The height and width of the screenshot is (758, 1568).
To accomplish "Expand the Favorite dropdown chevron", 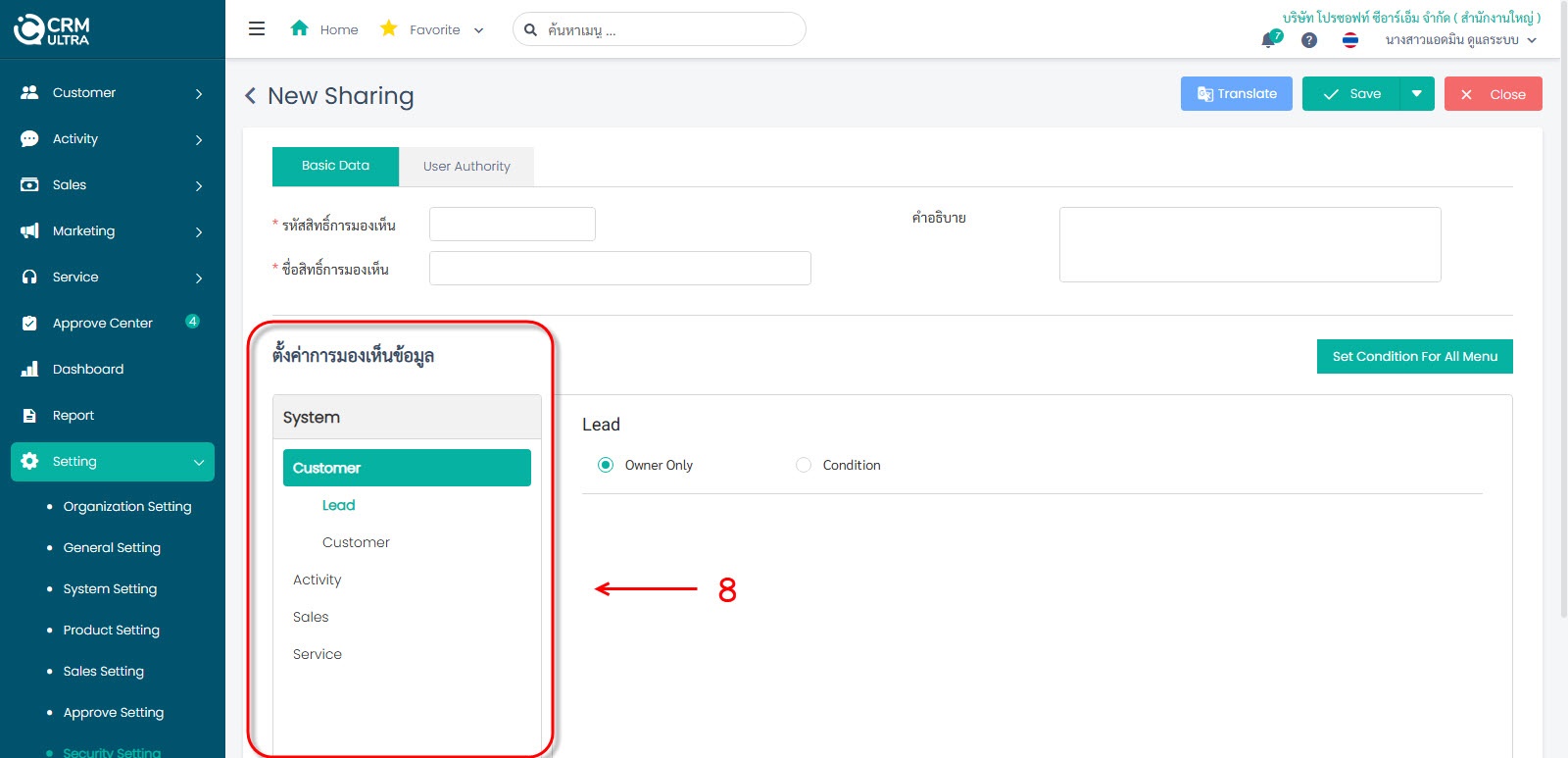I will click(x=479, y=30).
